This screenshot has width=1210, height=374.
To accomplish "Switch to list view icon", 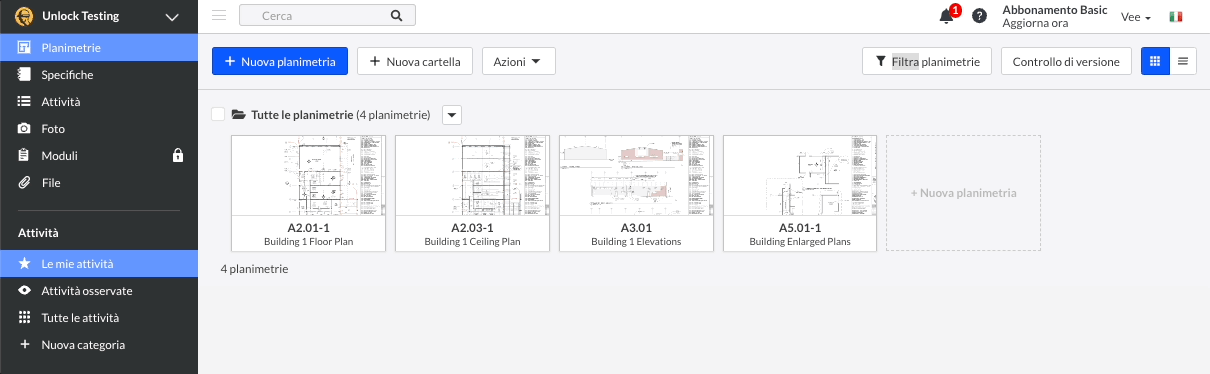I will click(x=1183, y=61).
